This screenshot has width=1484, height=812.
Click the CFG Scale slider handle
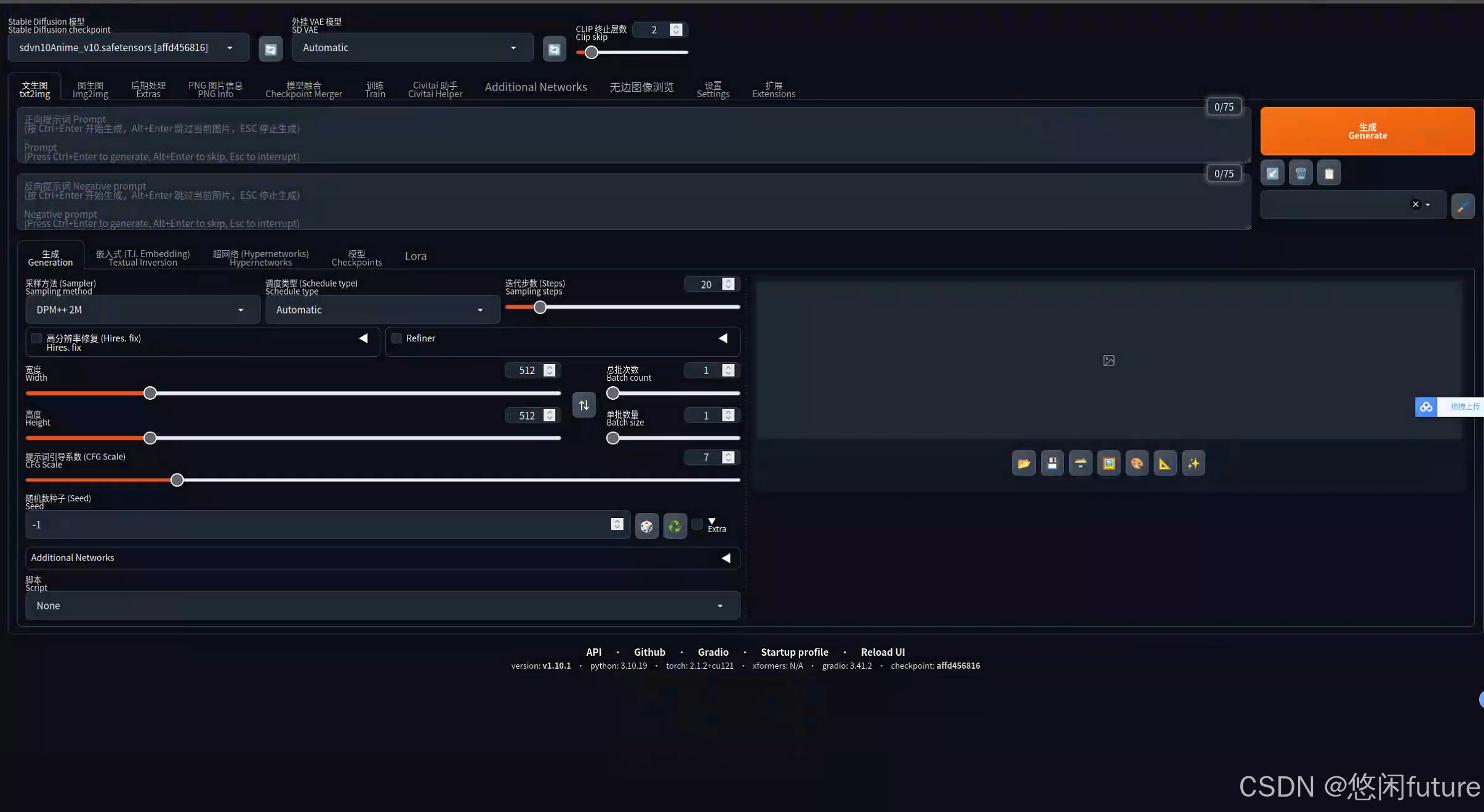click(x=177, y=480)
